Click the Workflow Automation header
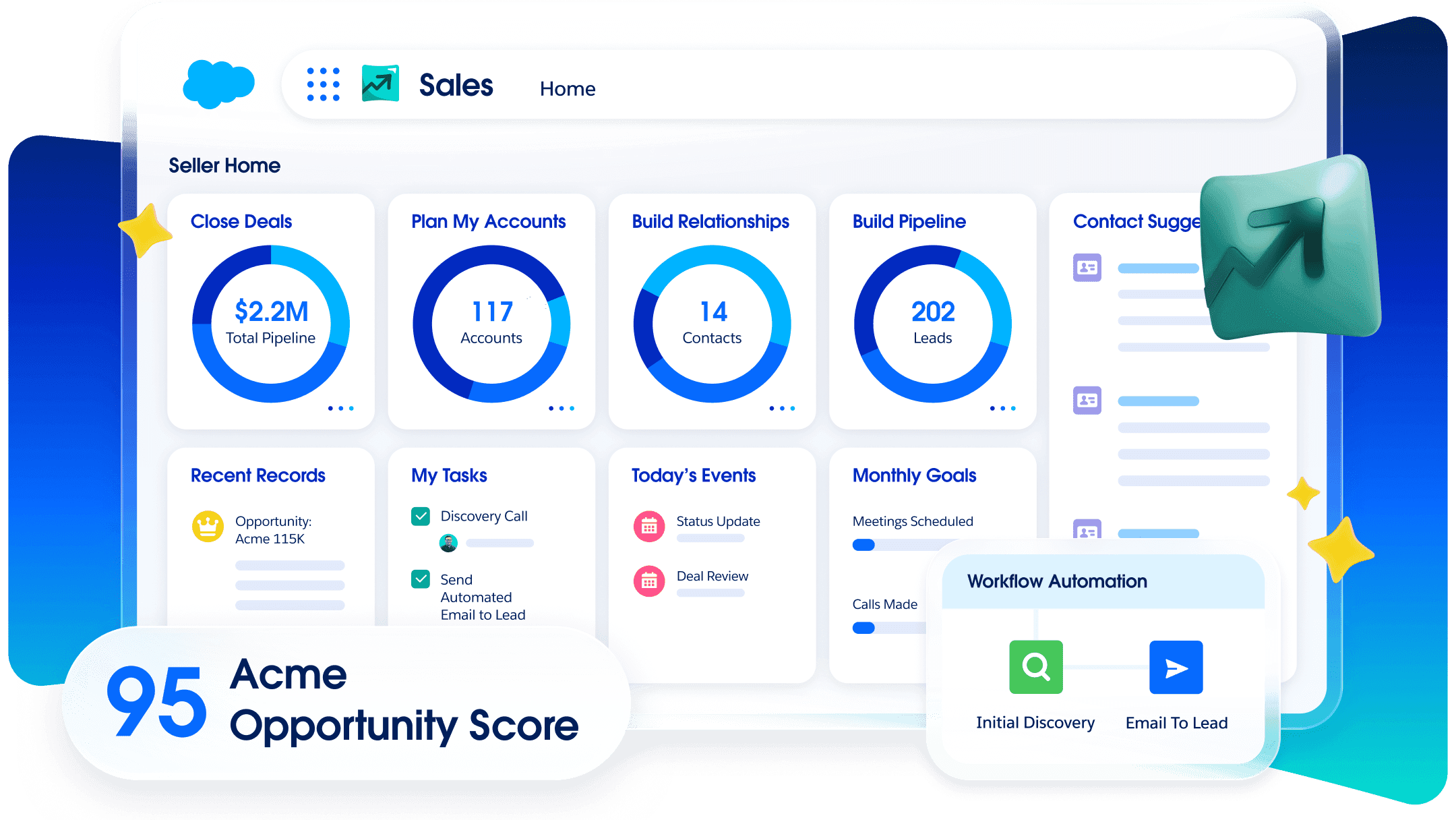The width and height of the screenshot is (1456, 820). [1103, 581]
